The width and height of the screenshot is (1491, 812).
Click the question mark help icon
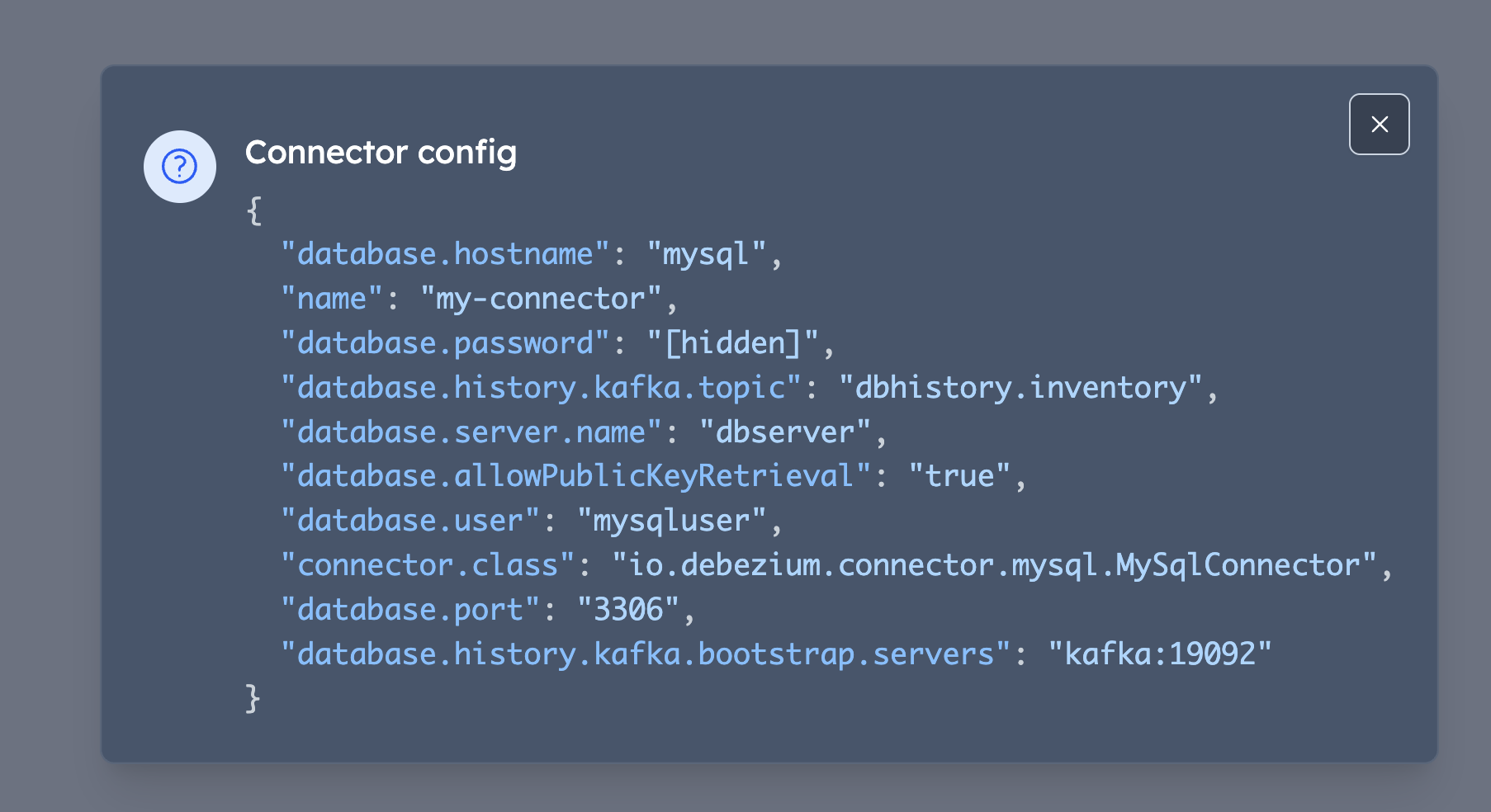coord(179,167)
